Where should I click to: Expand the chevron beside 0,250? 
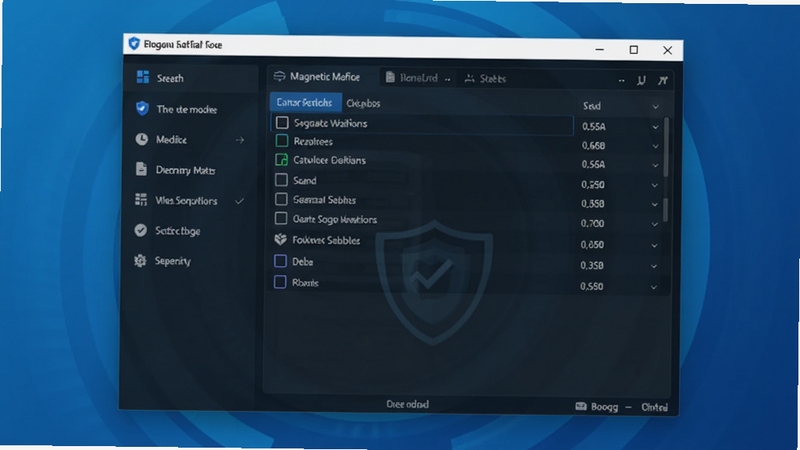pos(655,185)
